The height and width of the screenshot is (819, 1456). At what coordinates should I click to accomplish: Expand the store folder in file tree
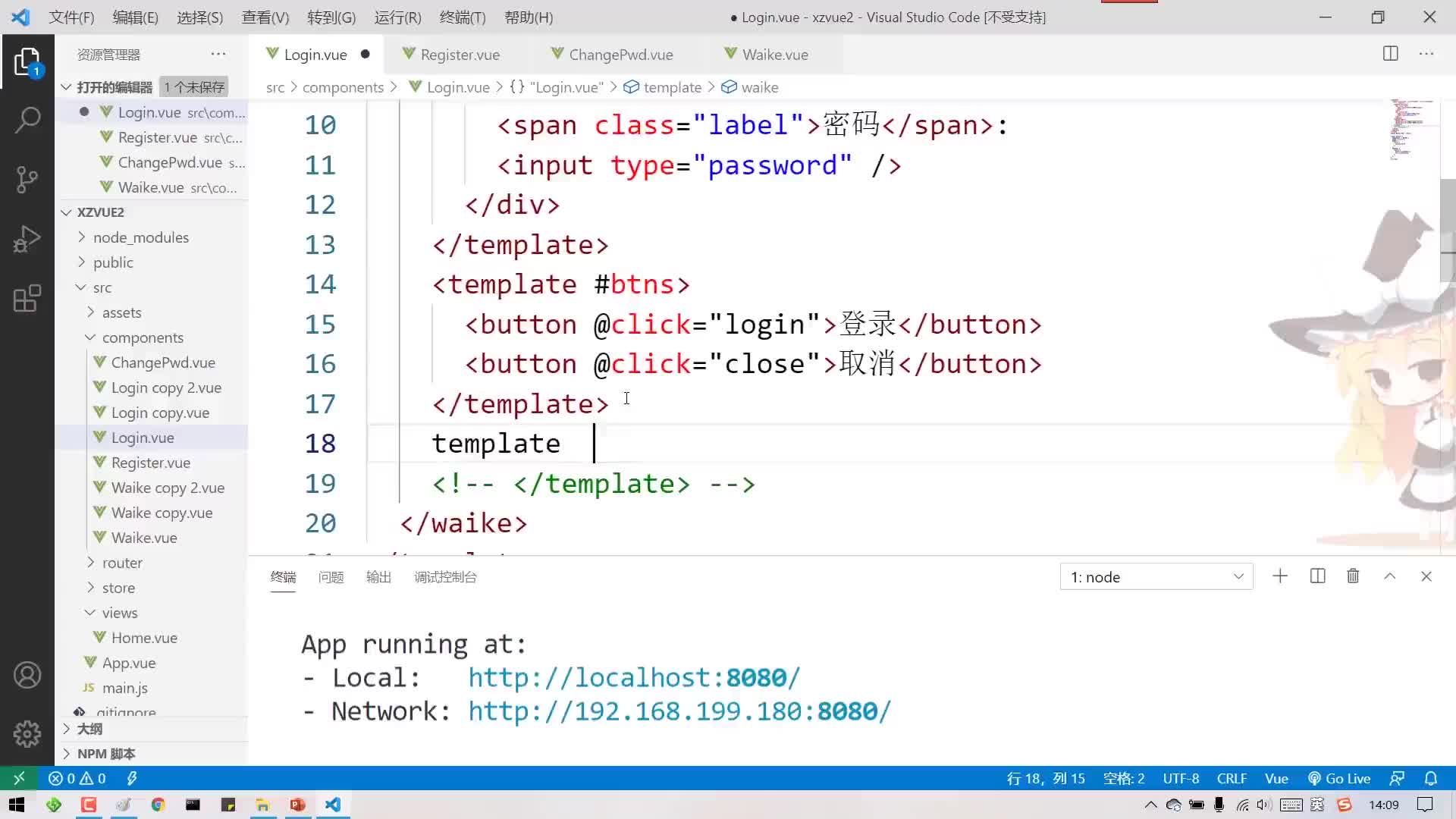(119, 587)
